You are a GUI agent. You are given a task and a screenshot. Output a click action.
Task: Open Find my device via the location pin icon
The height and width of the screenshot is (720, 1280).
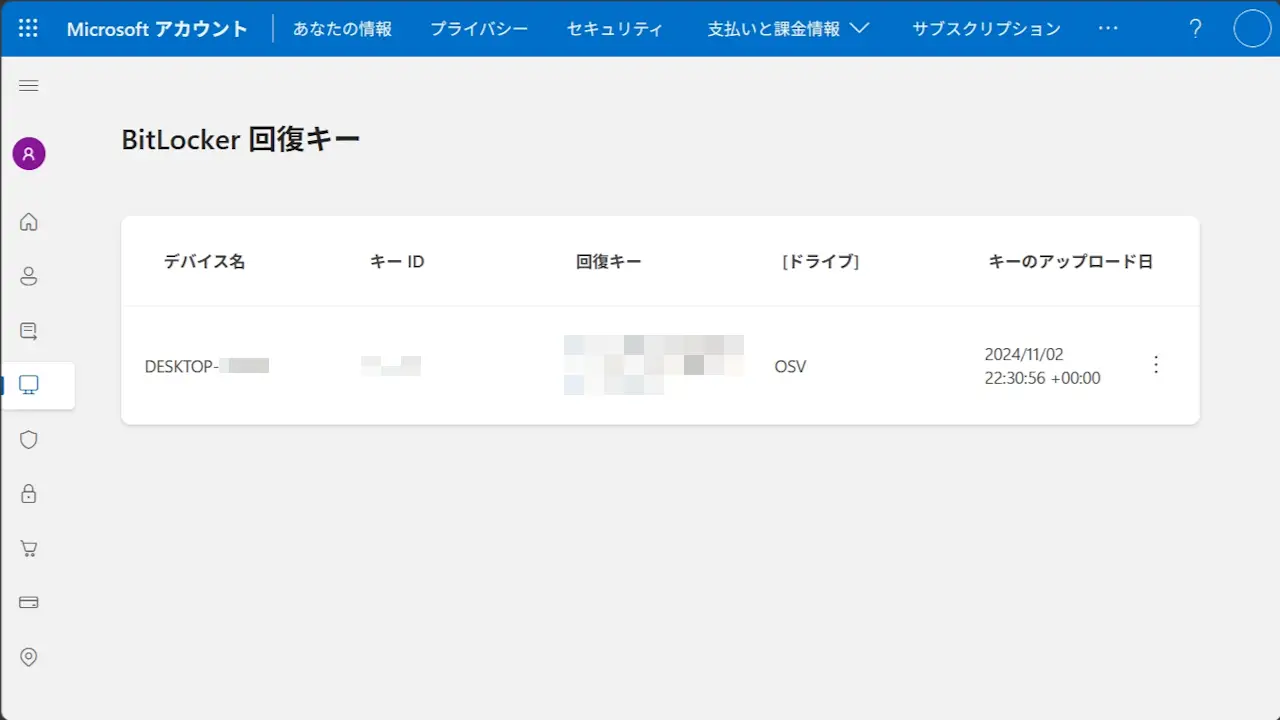(x=29, y=657)
